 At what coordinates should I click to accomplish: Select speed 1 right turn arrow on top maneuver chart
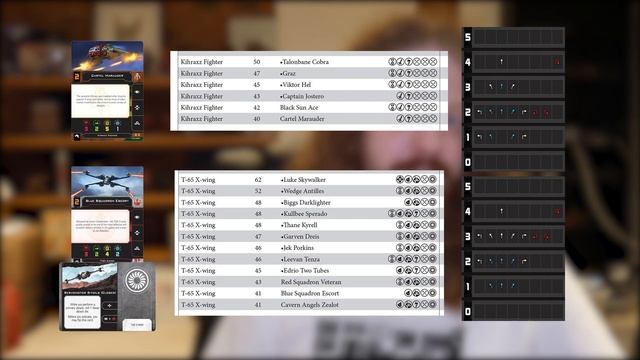pyautogui.click(x=524, y=137)
